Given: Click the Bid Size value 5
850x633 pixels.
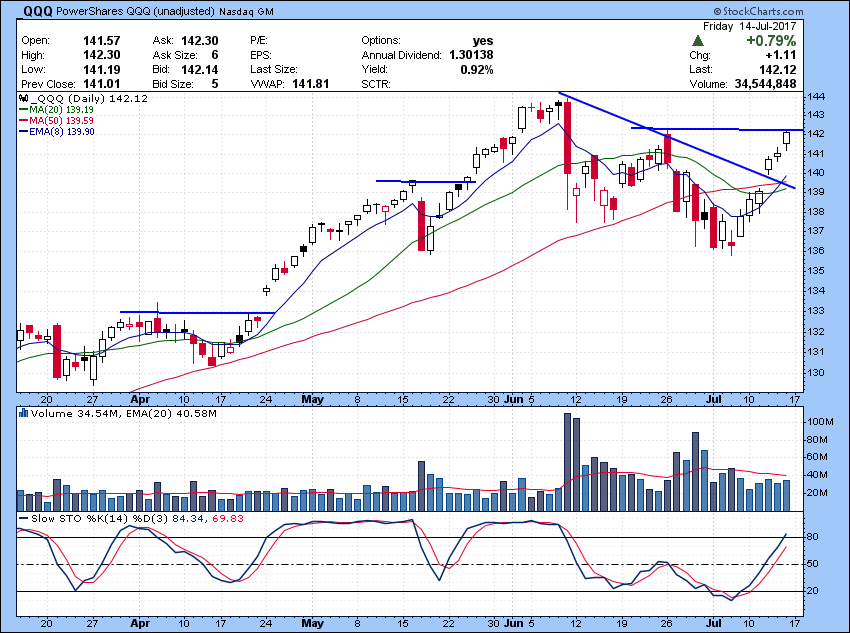Looking at the screenshot, I should pyautogui.click(x=215, y=84).
